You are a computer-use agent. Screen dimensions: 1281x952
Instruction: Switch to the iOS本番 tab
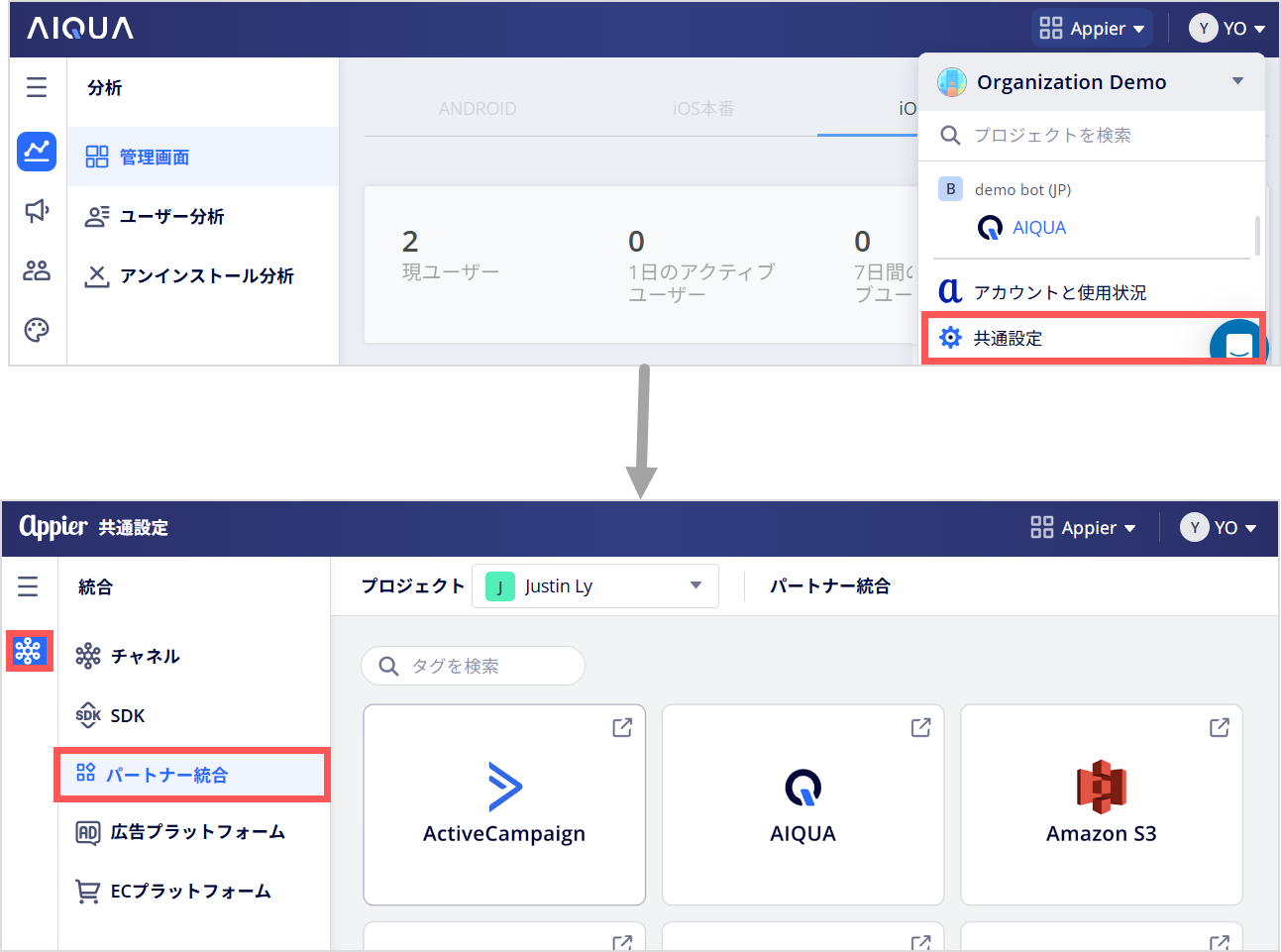(703, 109)
